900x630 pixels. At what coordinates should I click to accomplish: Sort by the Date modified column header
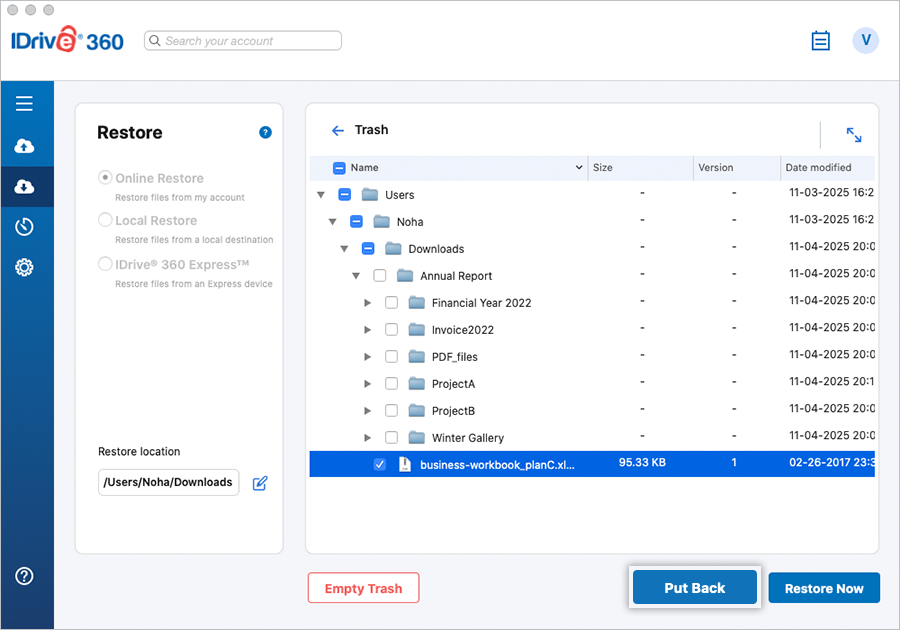point(818,168)
